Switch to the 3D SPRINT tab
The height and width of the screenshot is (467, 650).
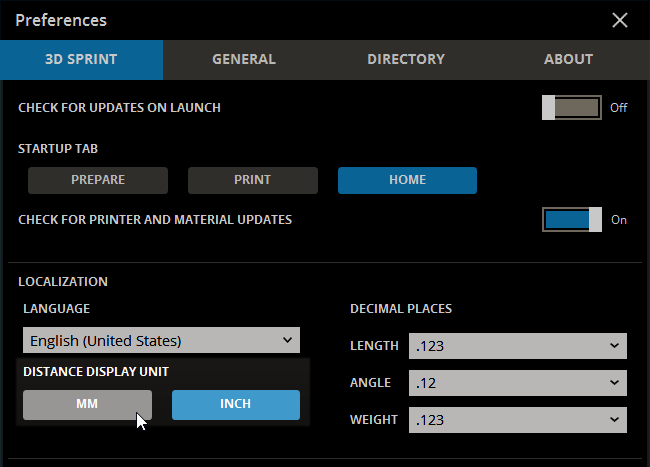pyautogui.click(x=81, y=59)
